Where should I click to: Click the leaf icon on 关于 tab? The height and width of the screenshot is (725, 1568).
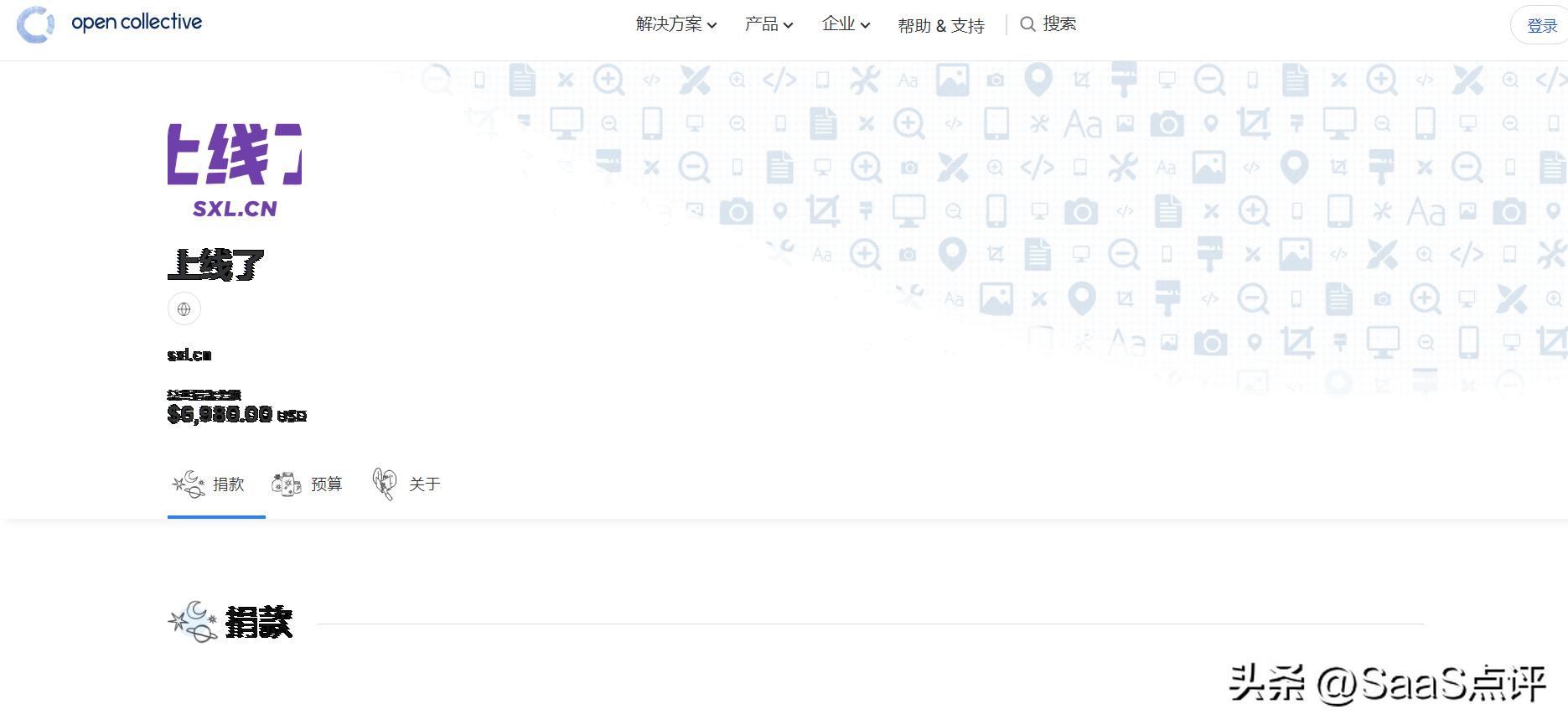coord(385,484)
